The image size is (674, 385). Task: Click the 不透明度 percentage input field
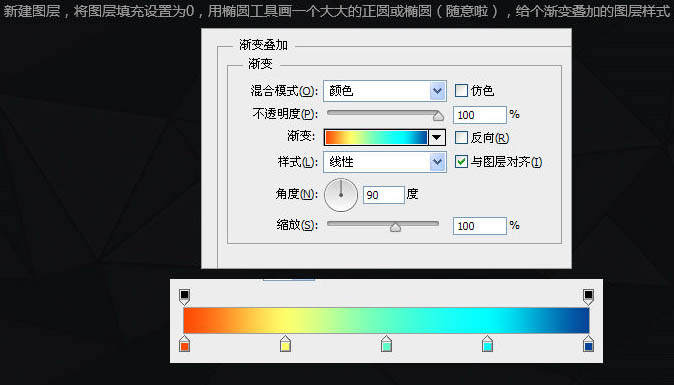480,115
